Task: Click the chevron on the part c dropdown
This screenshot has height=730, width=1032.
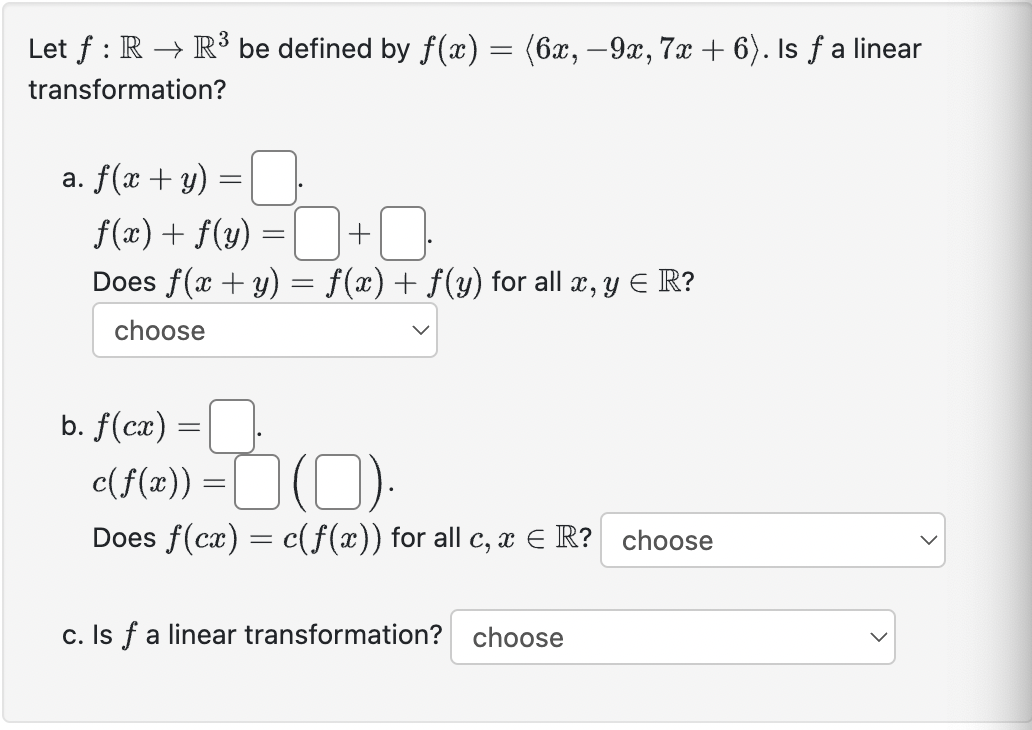Action: click(877, 637)
